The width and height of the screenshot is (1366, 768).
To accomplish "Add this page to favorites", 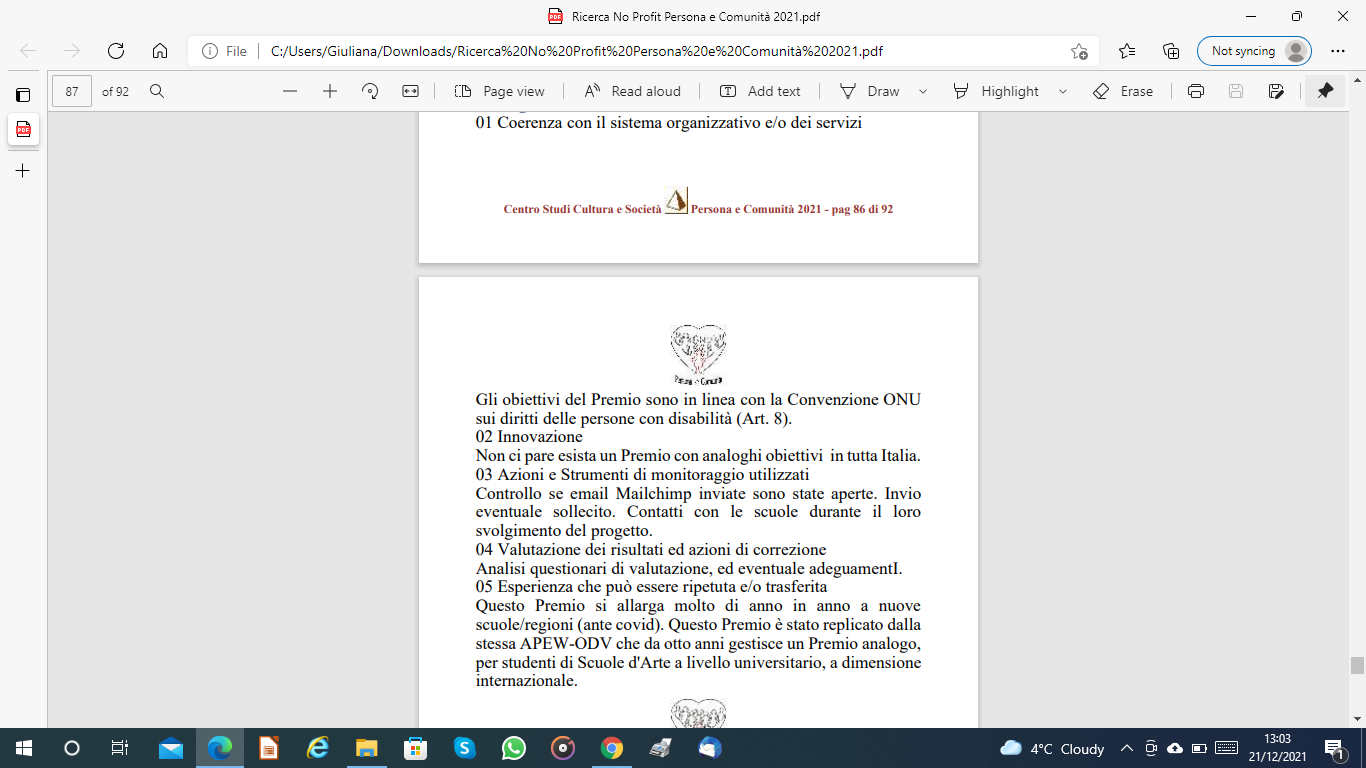I will tap(1079, 51).
